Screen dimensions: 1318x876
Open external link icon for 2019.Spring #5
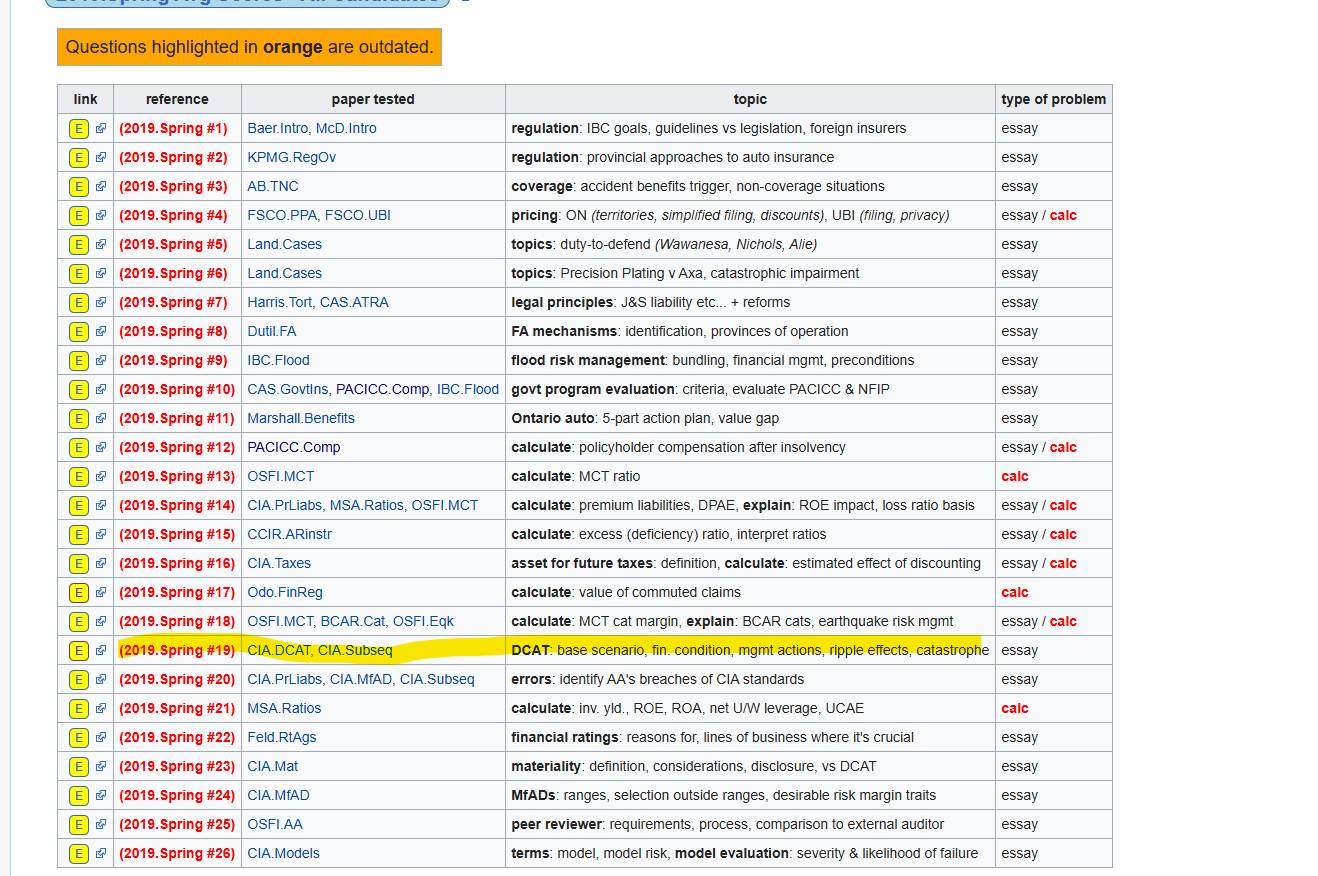101,244
